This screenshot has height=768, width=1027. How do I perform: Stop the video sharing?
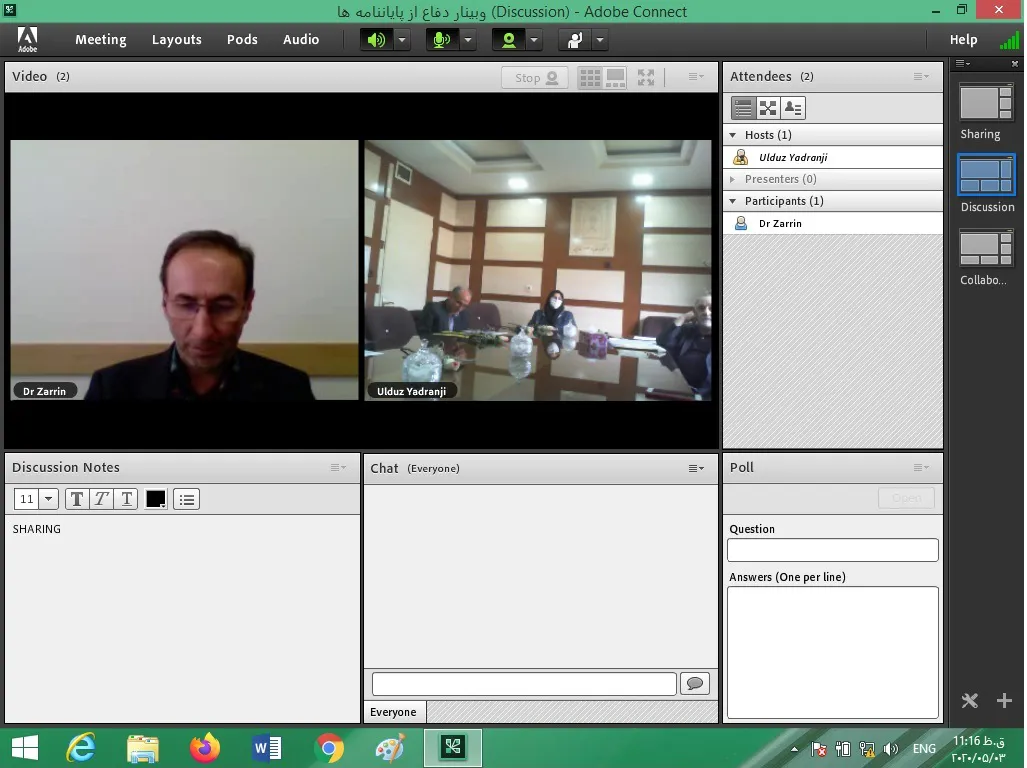point(535,77)
